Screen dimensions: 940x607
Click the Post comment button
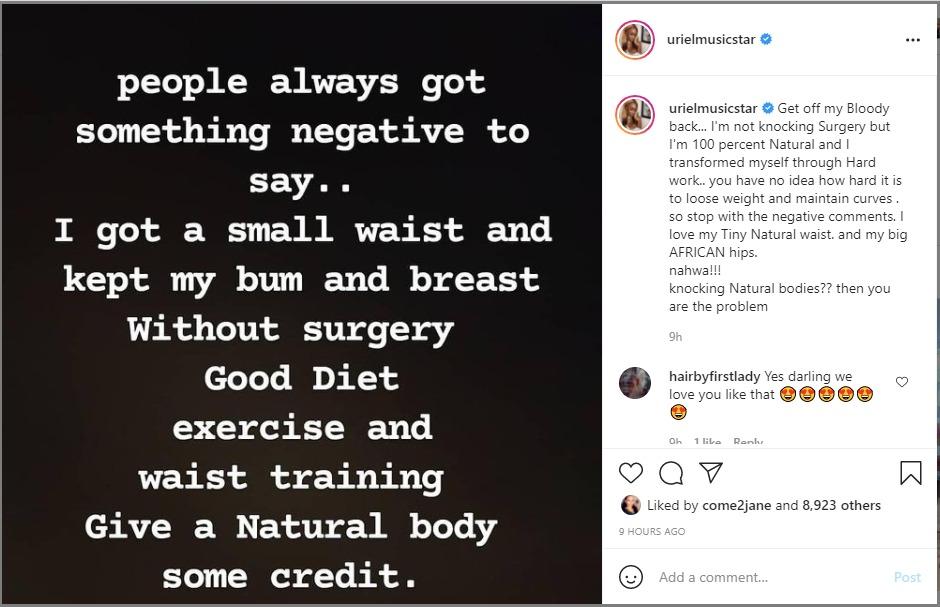pos(907,577)
